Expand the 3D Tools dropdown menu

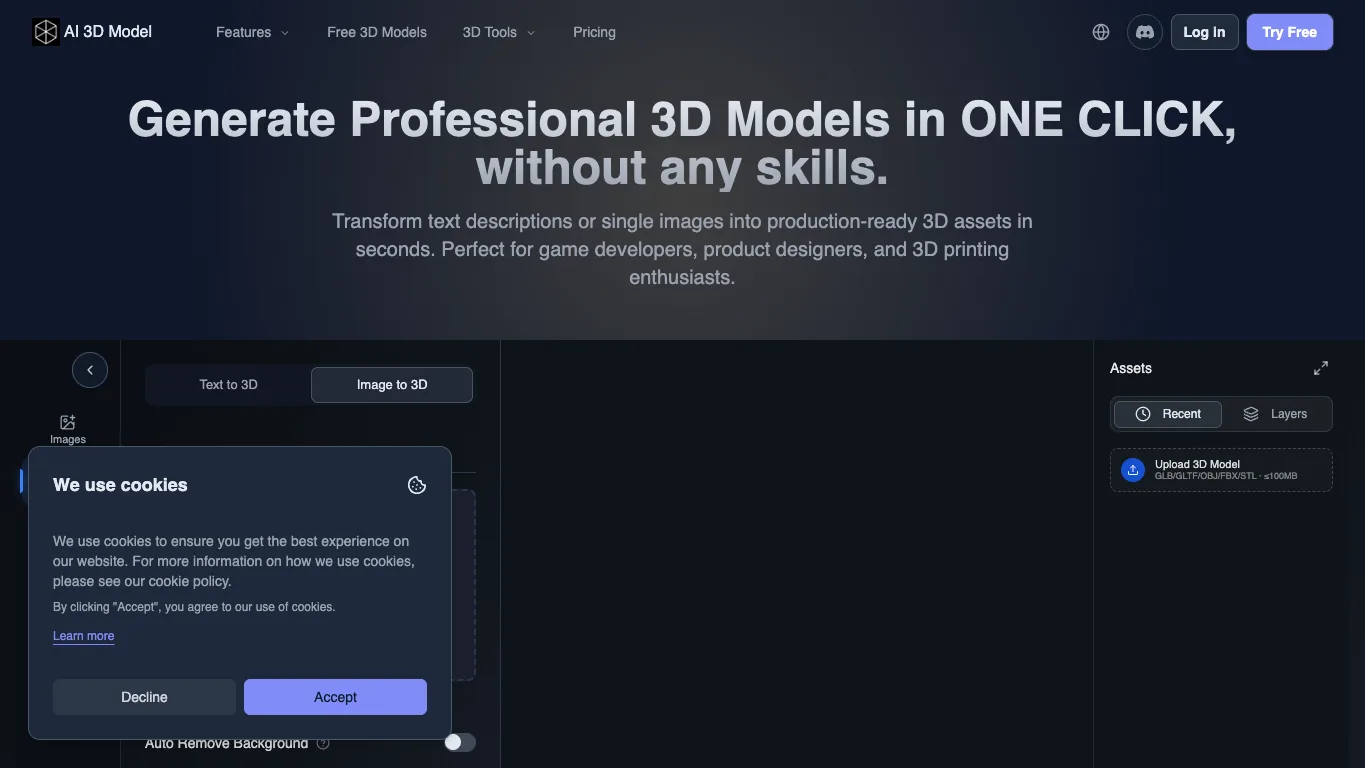[499, 32]
